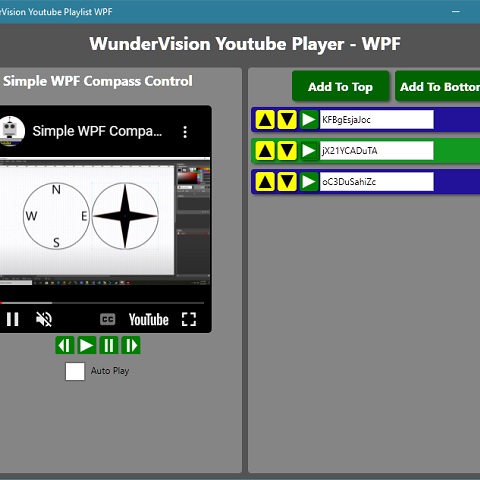Move KFBgEsjaJoc up in the playlist
Image resolution: width=480 pixels, height=480 pixels.
(265, 120)
